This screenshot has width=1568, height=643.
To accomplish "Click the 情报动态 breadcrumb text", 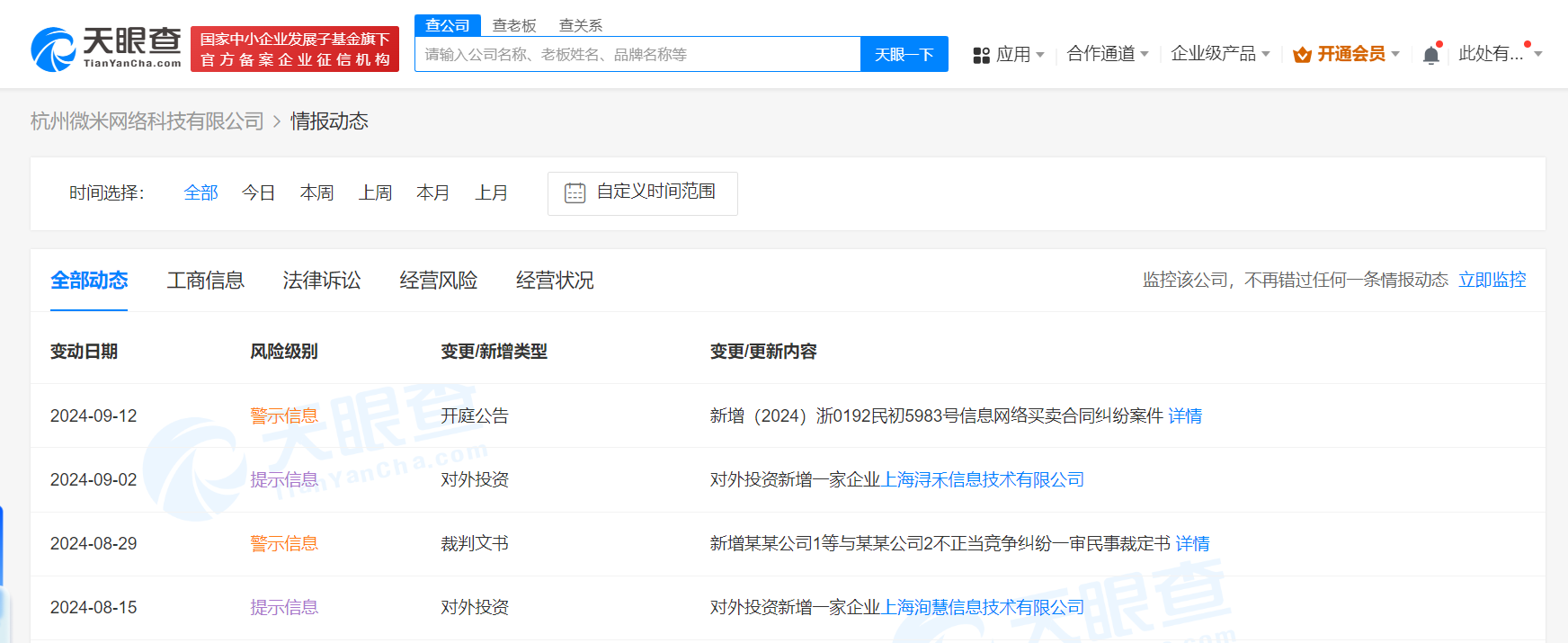I will [329, 121].
